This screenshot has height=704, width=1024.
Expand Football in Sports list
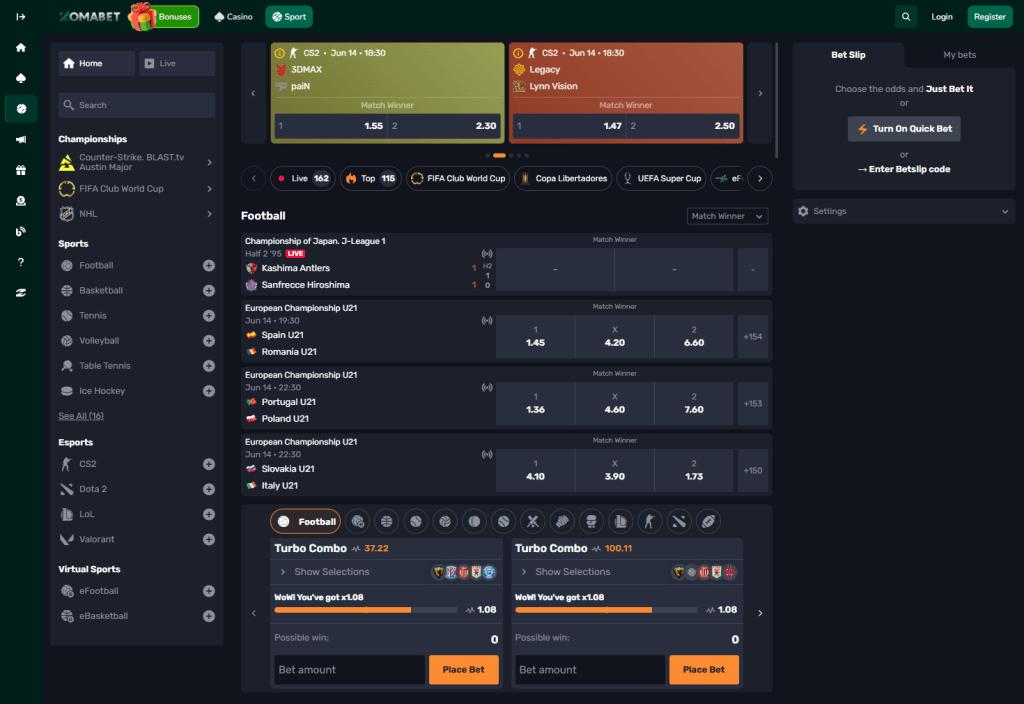208,266
